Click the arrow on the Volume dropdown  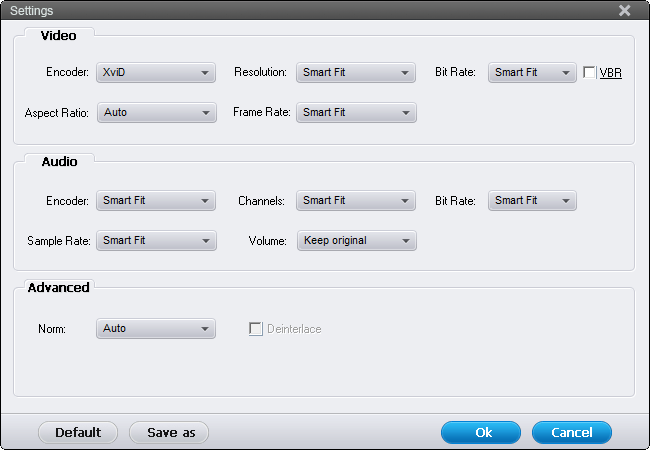coord(406,241)
